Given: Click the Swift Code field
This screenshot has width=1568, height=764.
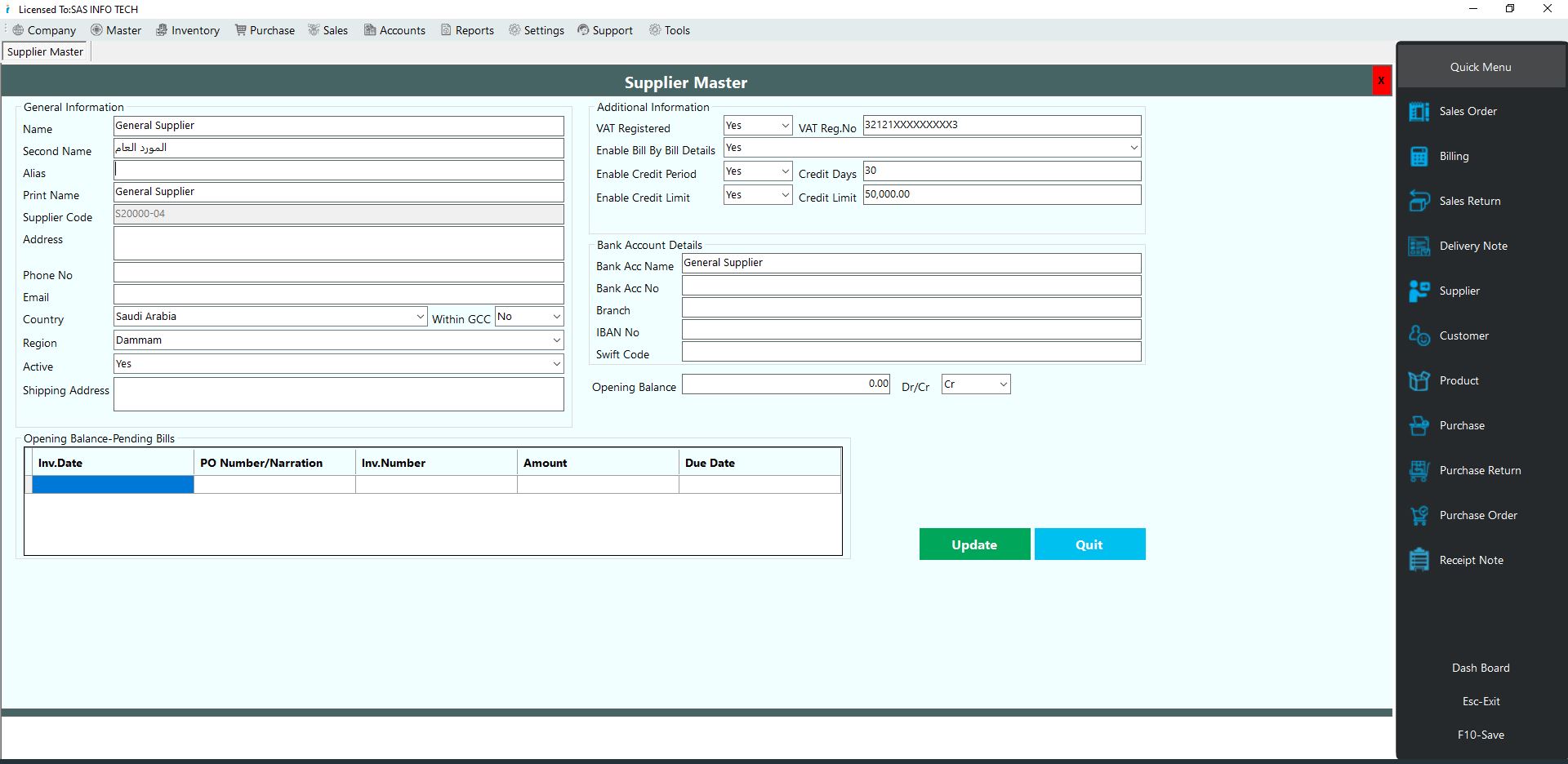Looking at the screenshot, I should click(x=911, y=351).
